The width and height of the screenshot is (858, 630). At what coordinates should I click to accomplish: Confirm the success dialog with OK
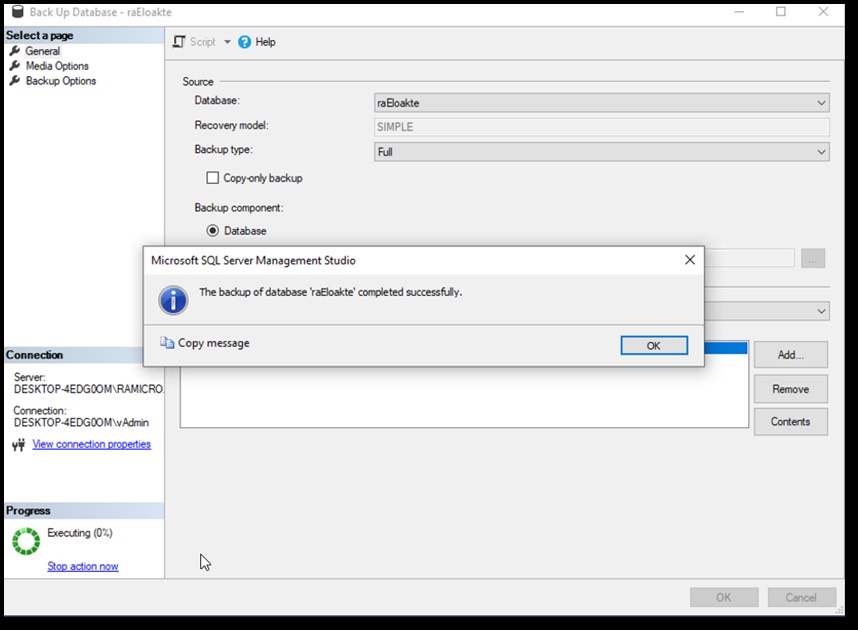click(654, 345)
